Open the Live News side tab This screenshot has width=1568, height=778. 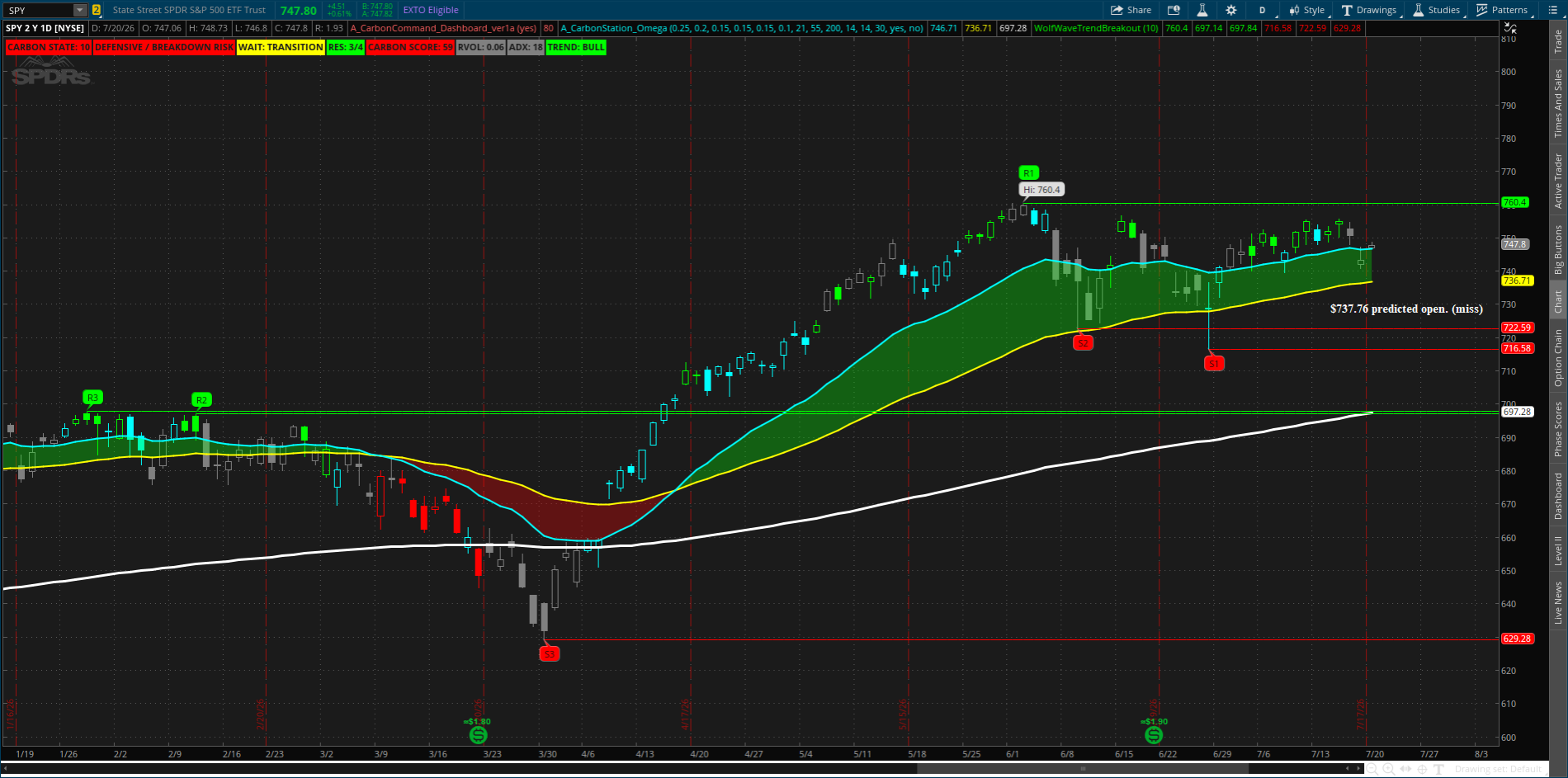click(1558, 603)
